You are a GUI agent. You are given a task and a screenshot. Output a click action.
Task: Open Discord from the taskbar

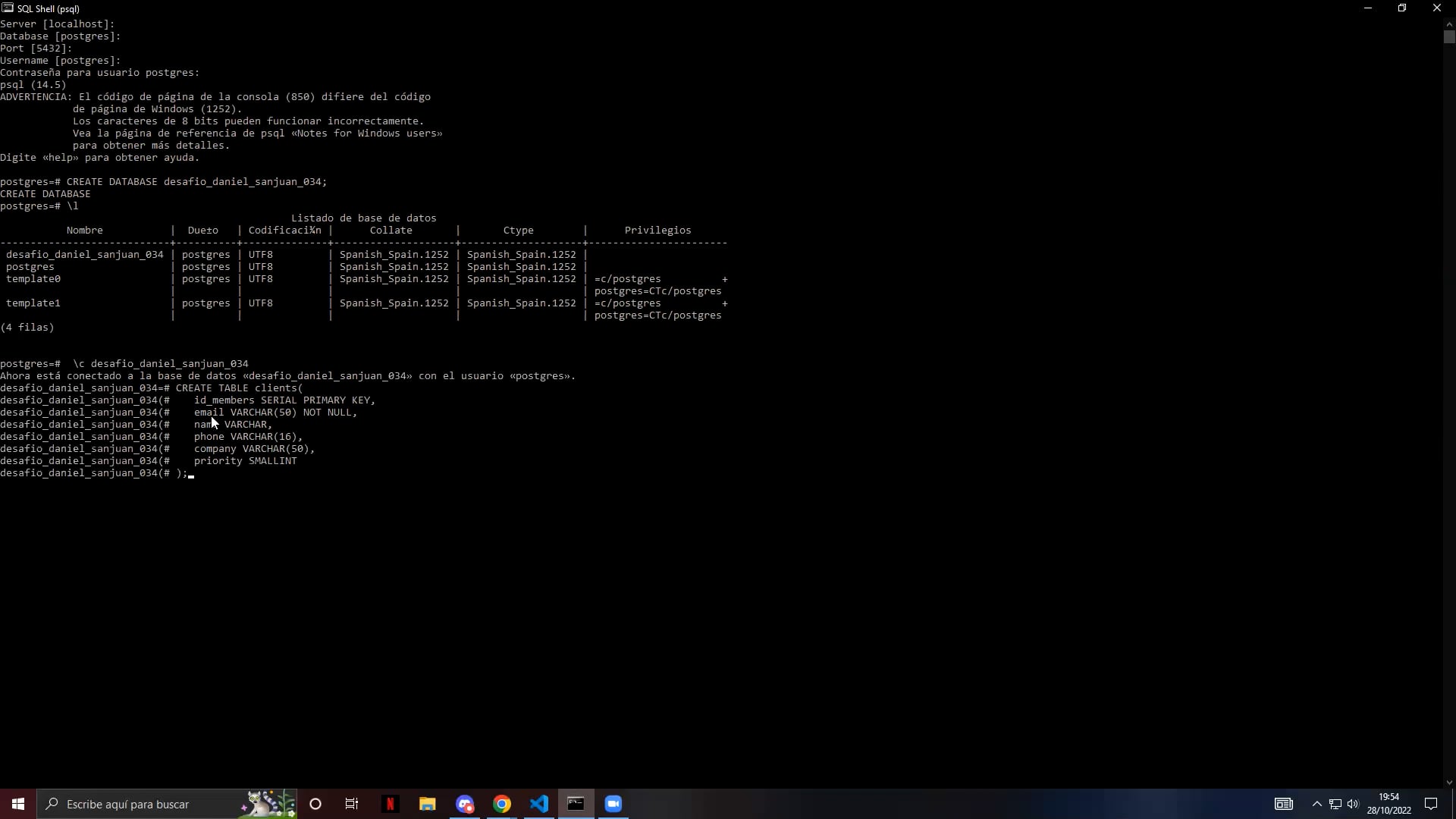coord(465,804)
